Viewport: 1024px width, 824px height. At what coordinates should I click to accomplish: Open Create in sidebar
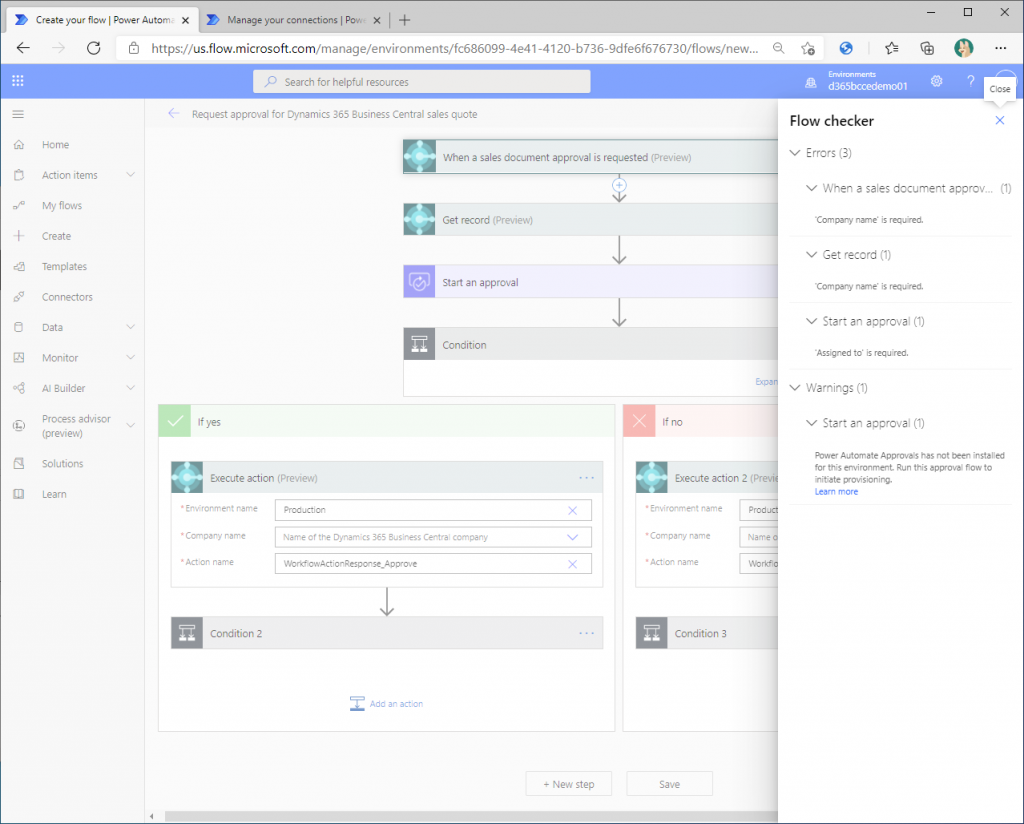pyautogui.click(x=56, y=236)
